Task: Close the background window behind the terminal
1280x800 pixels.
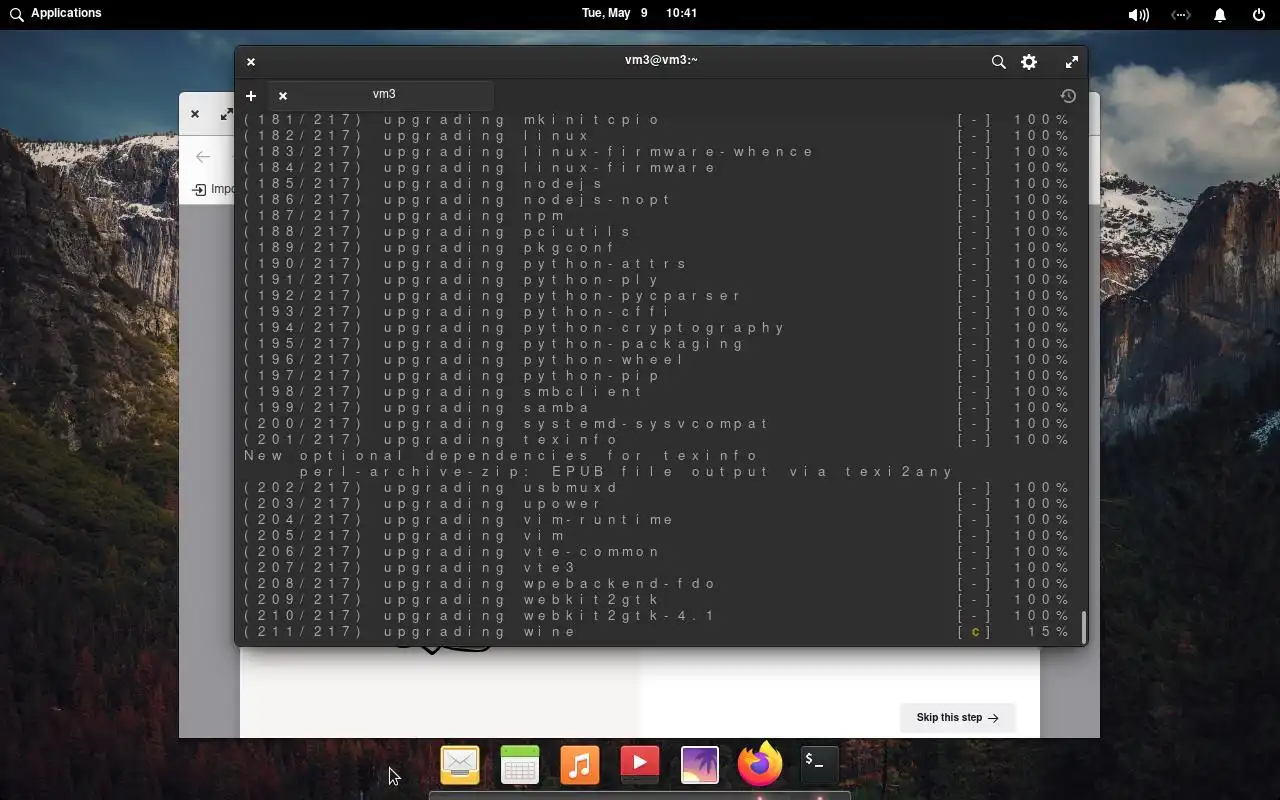Action: pos(195,114)
